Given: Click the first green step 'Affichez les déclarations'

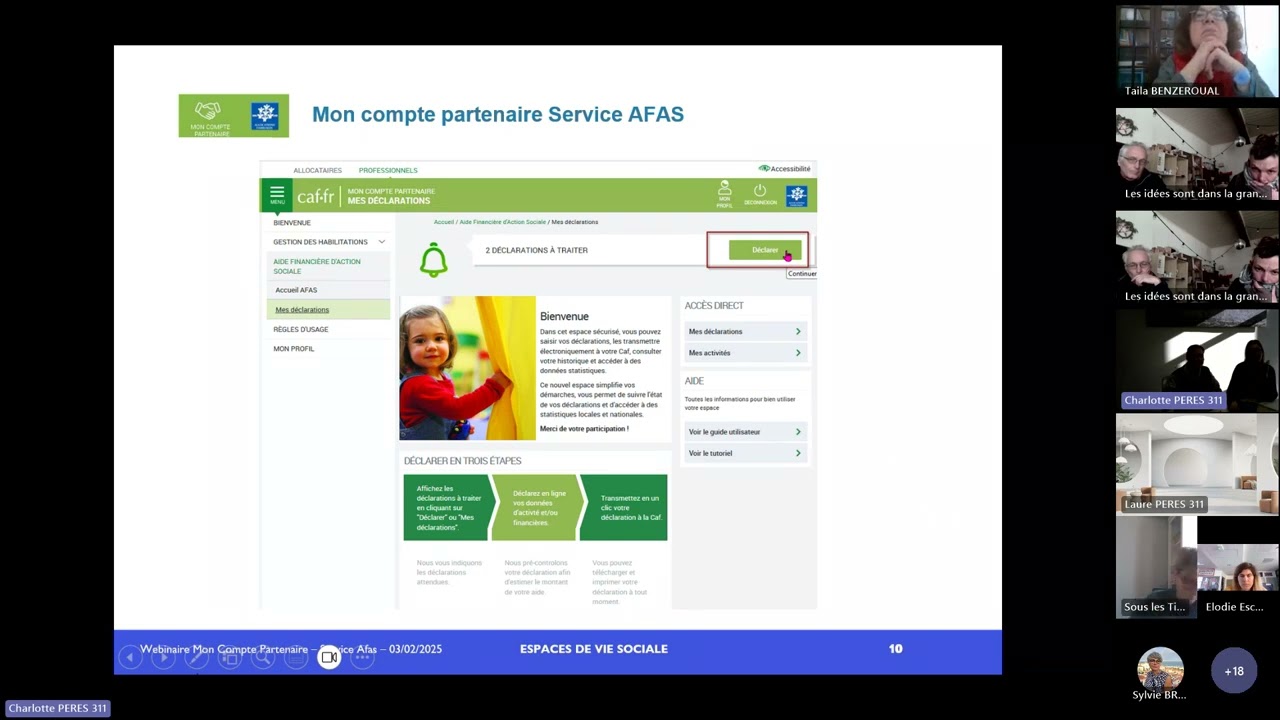Looking at the screenshot, I should point(449,508).
